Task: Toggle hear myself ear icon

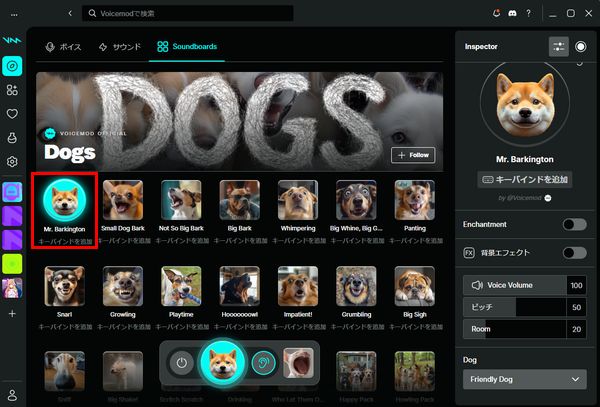Action: (x=263, y=363)
